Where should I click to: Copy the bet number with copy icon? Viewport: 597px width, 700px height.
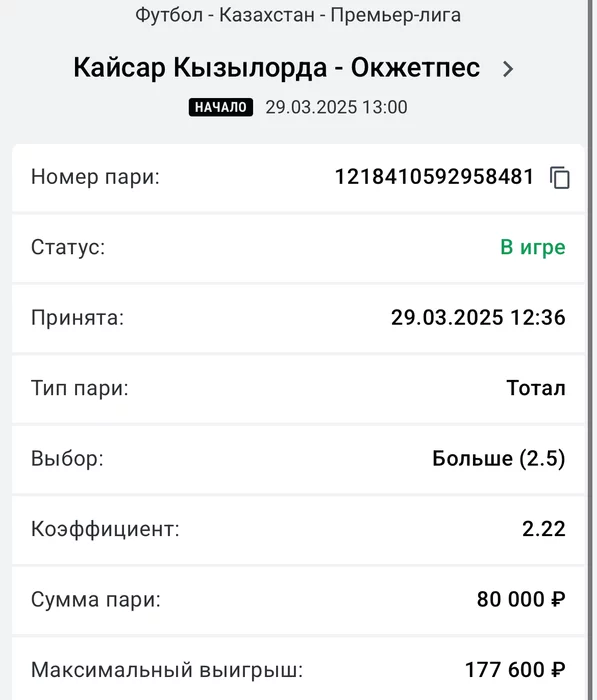[559, 178]
